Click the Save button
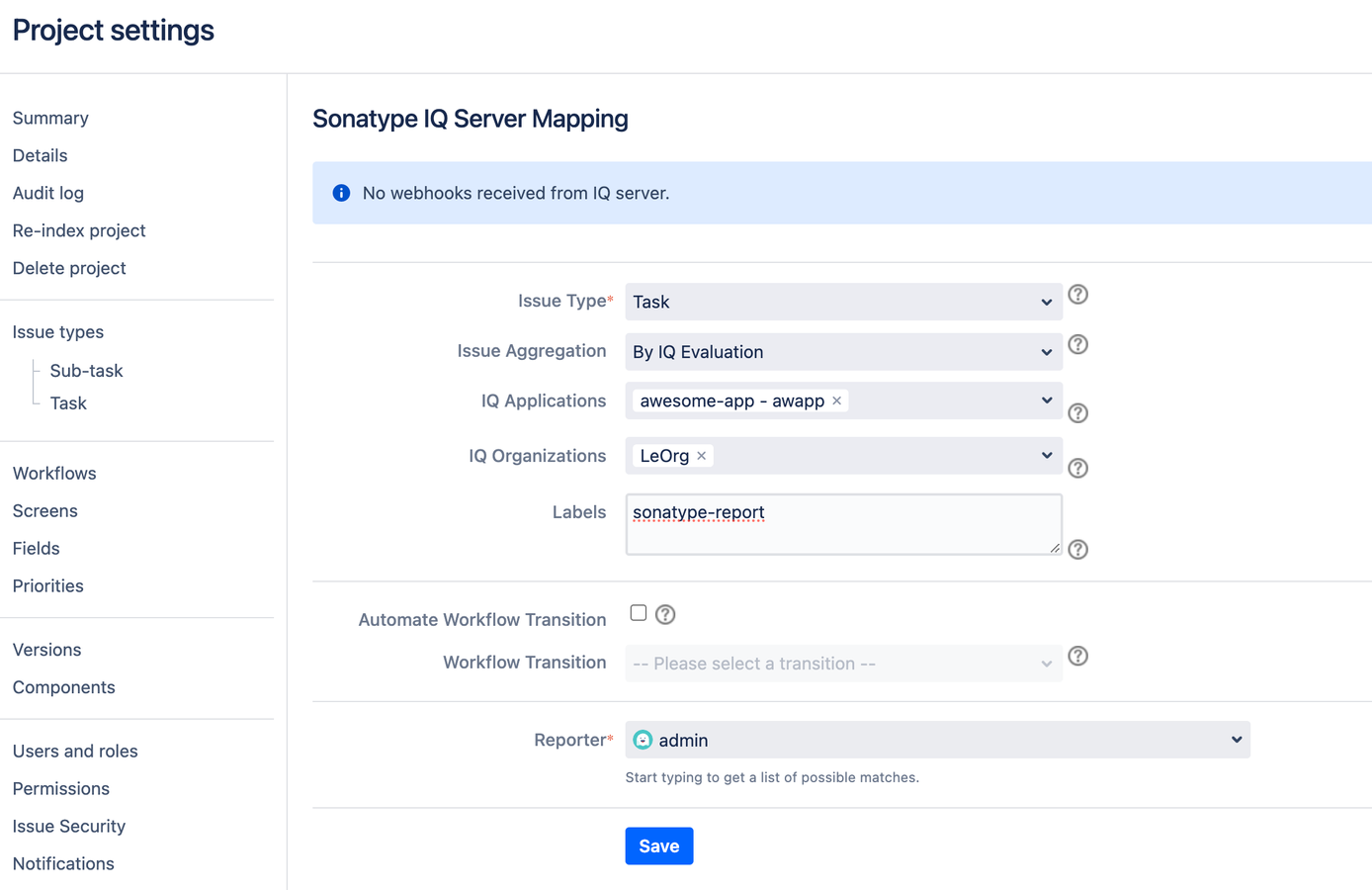Viewport: 1372px width, 890px height. (x=659, y=846)
